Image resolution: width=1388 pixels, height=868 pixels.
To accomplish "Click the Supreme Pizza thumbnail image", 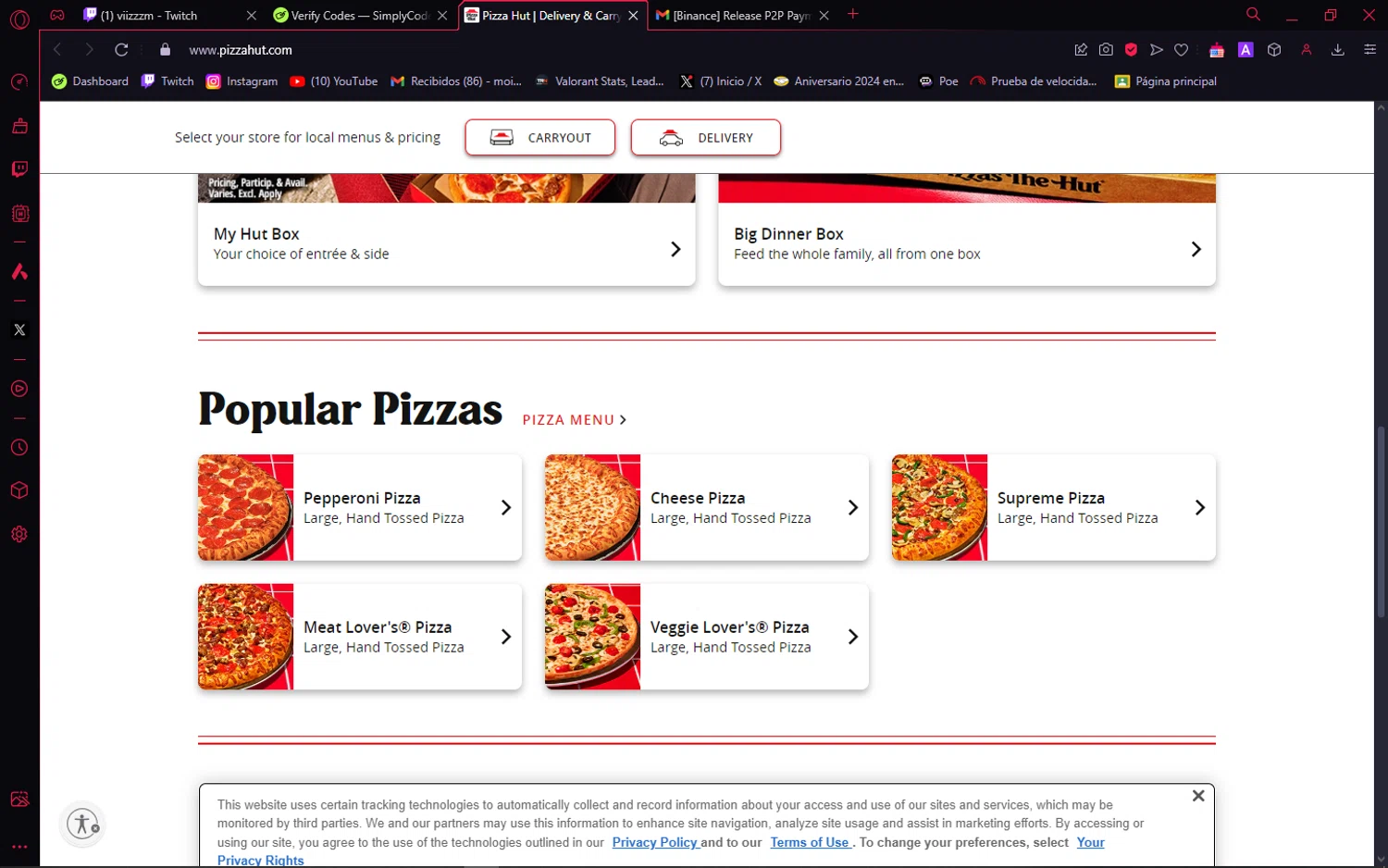I will point(939,507).
